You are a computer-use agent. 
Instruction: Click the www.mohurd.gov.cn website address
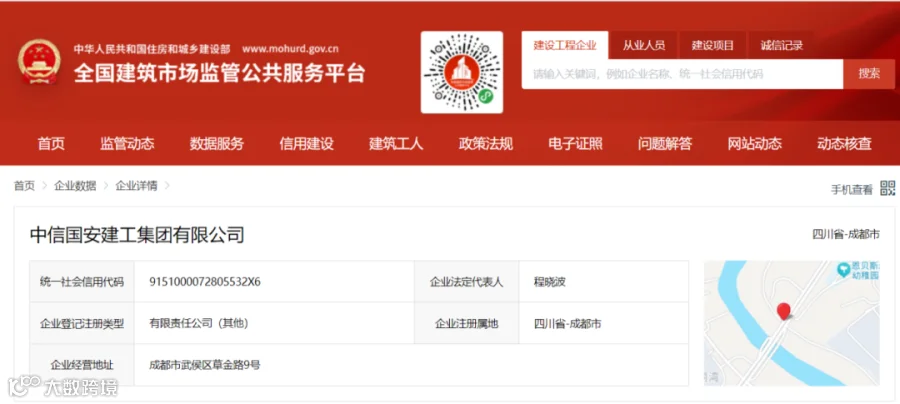coord(290,49)
